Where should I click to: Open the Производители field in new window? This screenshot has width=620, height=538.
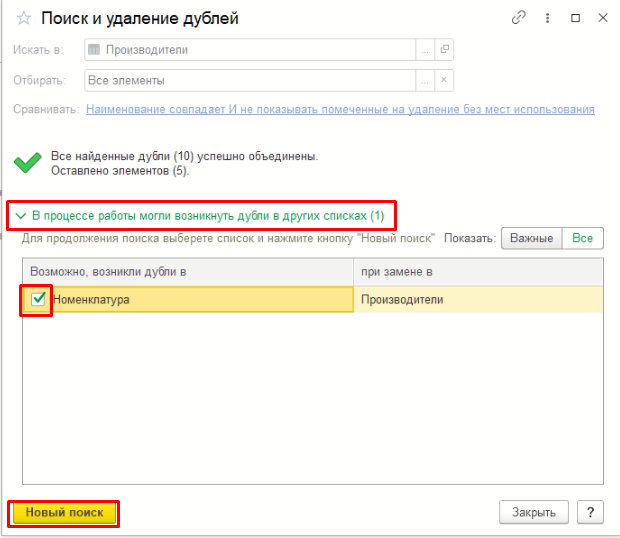(x=444, y=49)
